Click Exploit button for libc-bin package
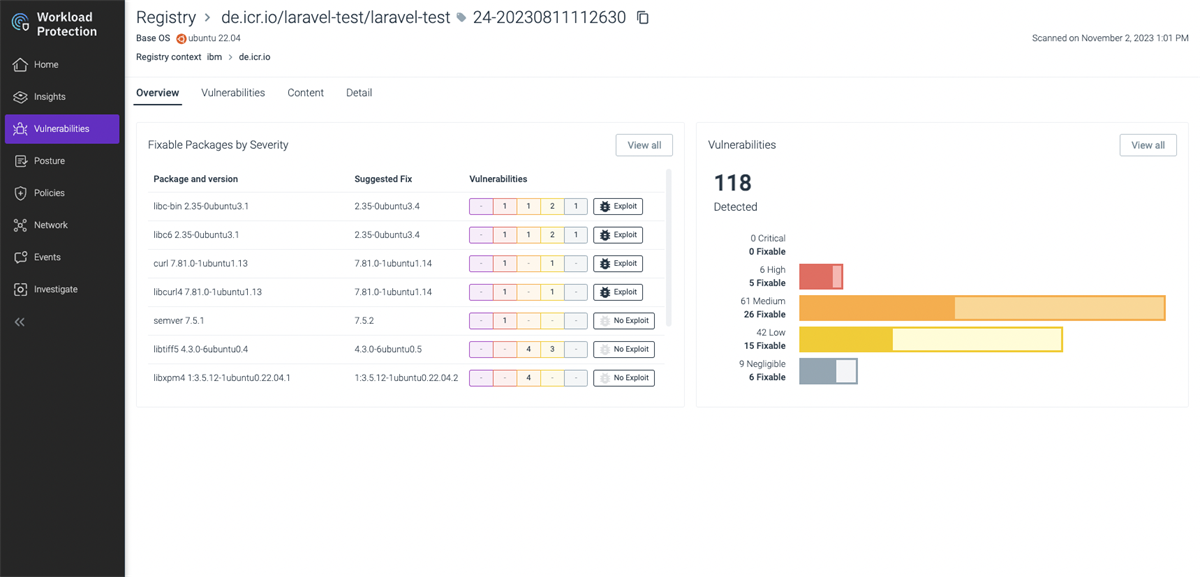Image resolution: width=1200 pixels, height=577 pixels. [618, 206]
